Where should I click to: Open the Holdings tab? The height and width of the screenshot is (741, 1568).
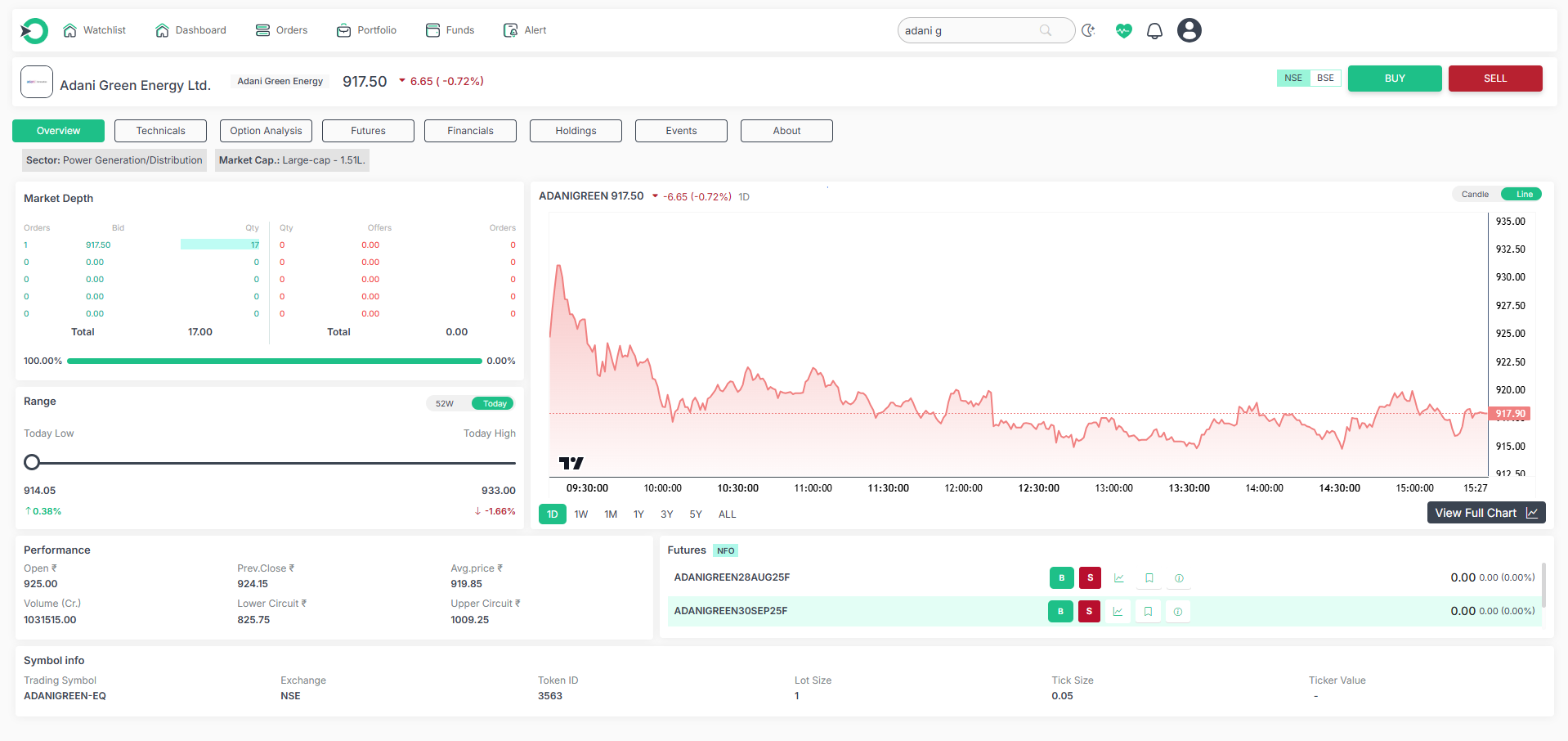[x=576, y=131]
